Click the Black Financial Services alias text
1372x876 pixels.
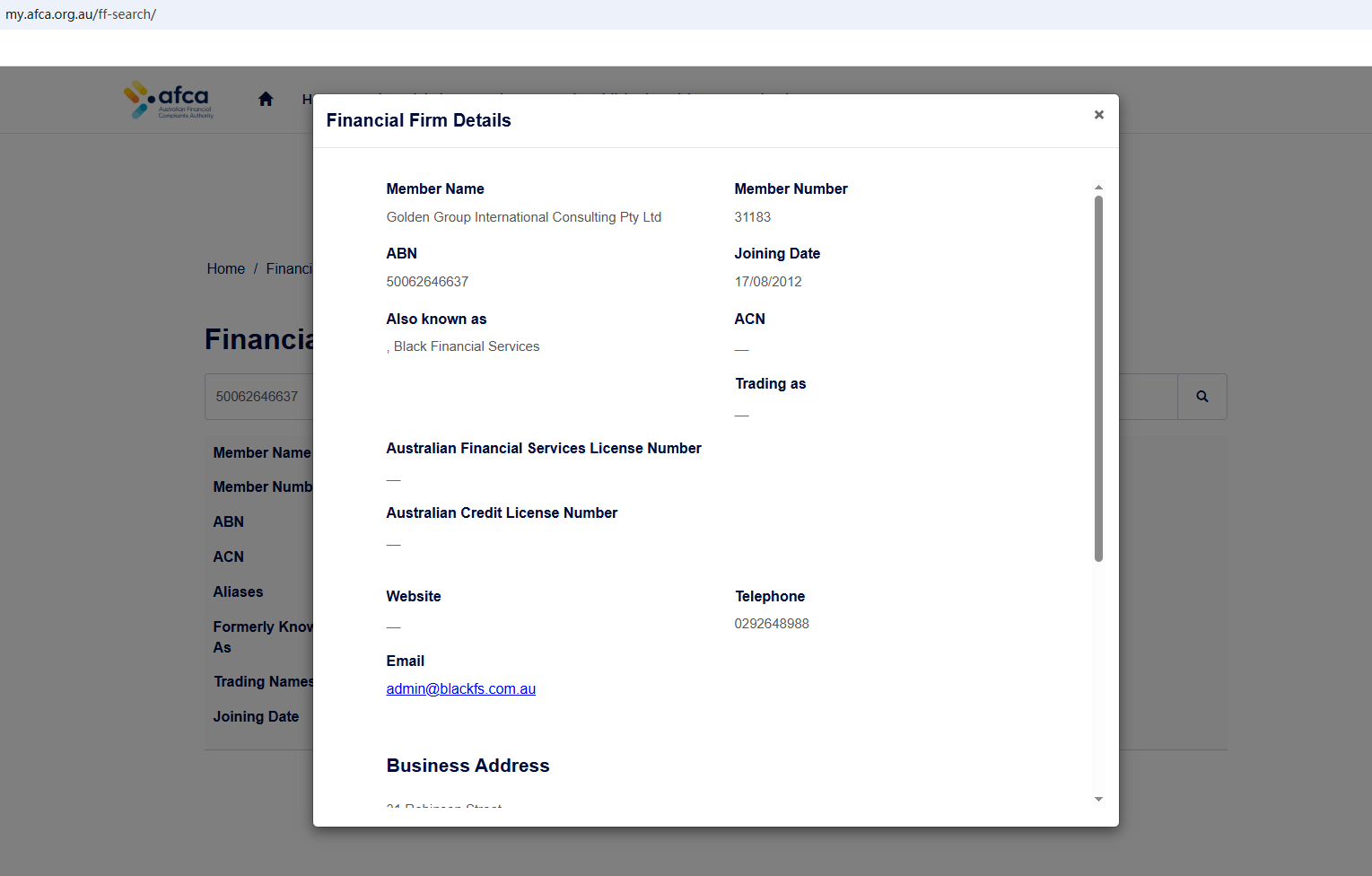466,346
